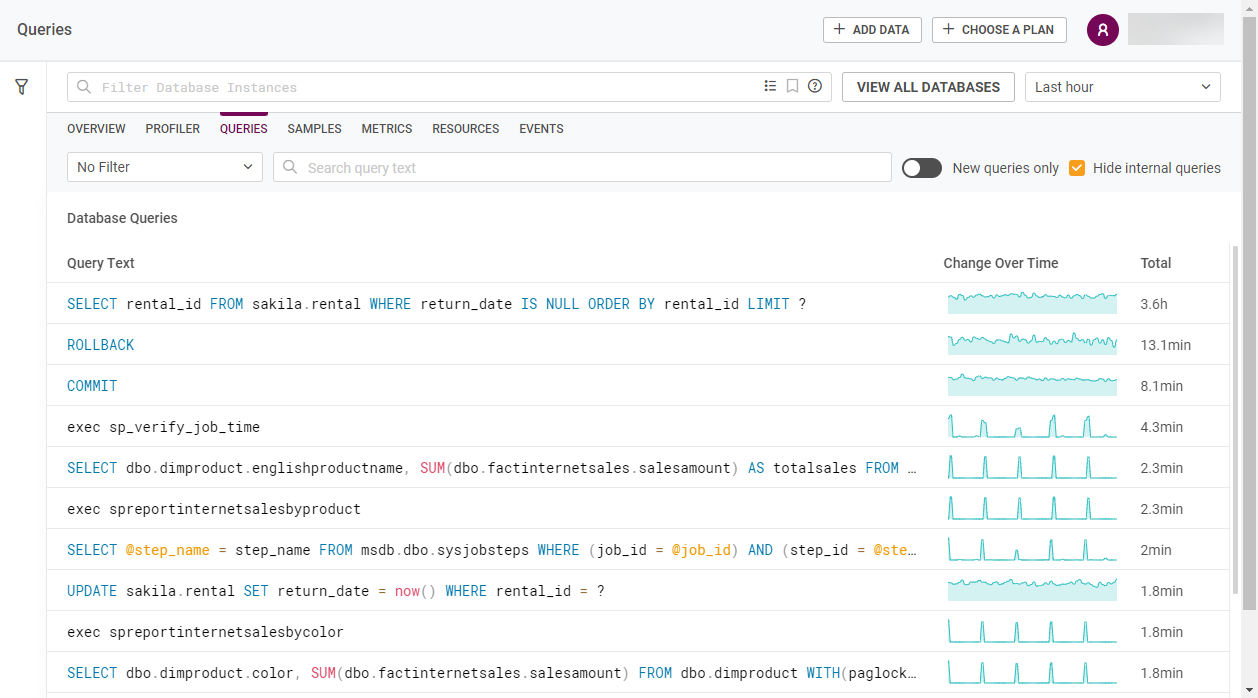Uncheck Hide internal queries checkbox

(1077, 168)
